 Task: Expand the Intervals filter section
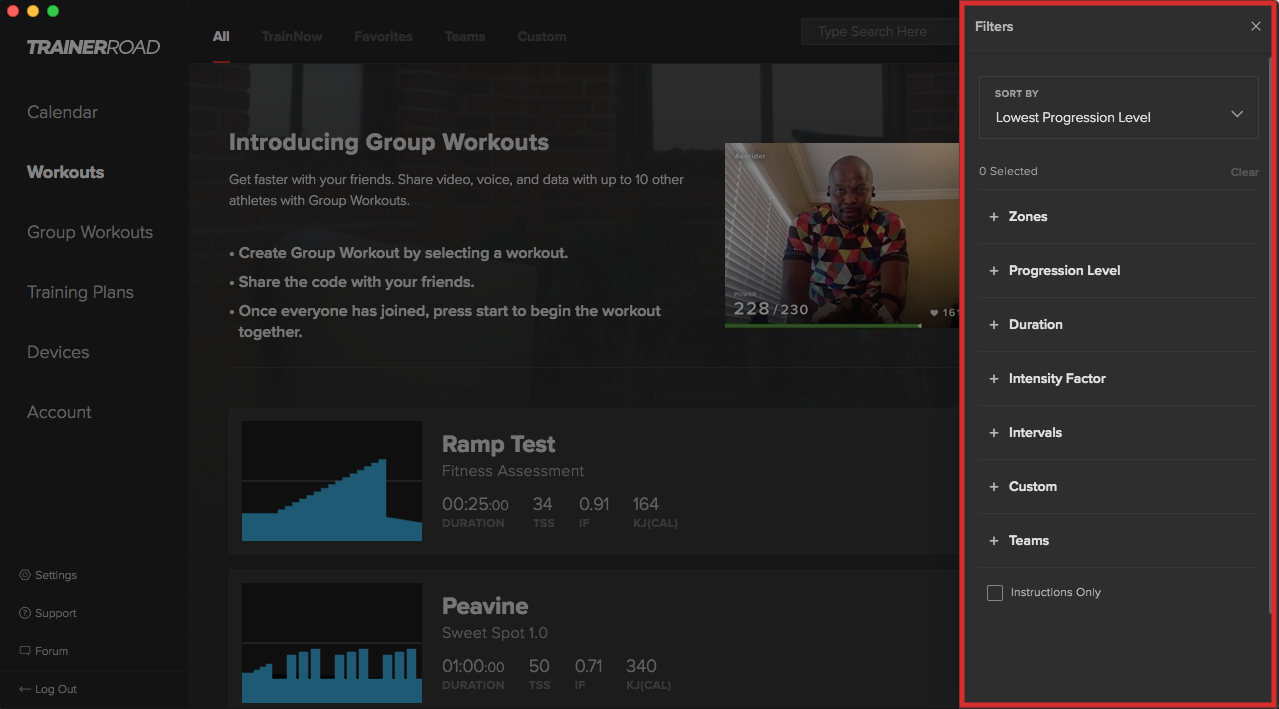point(1119,433)
